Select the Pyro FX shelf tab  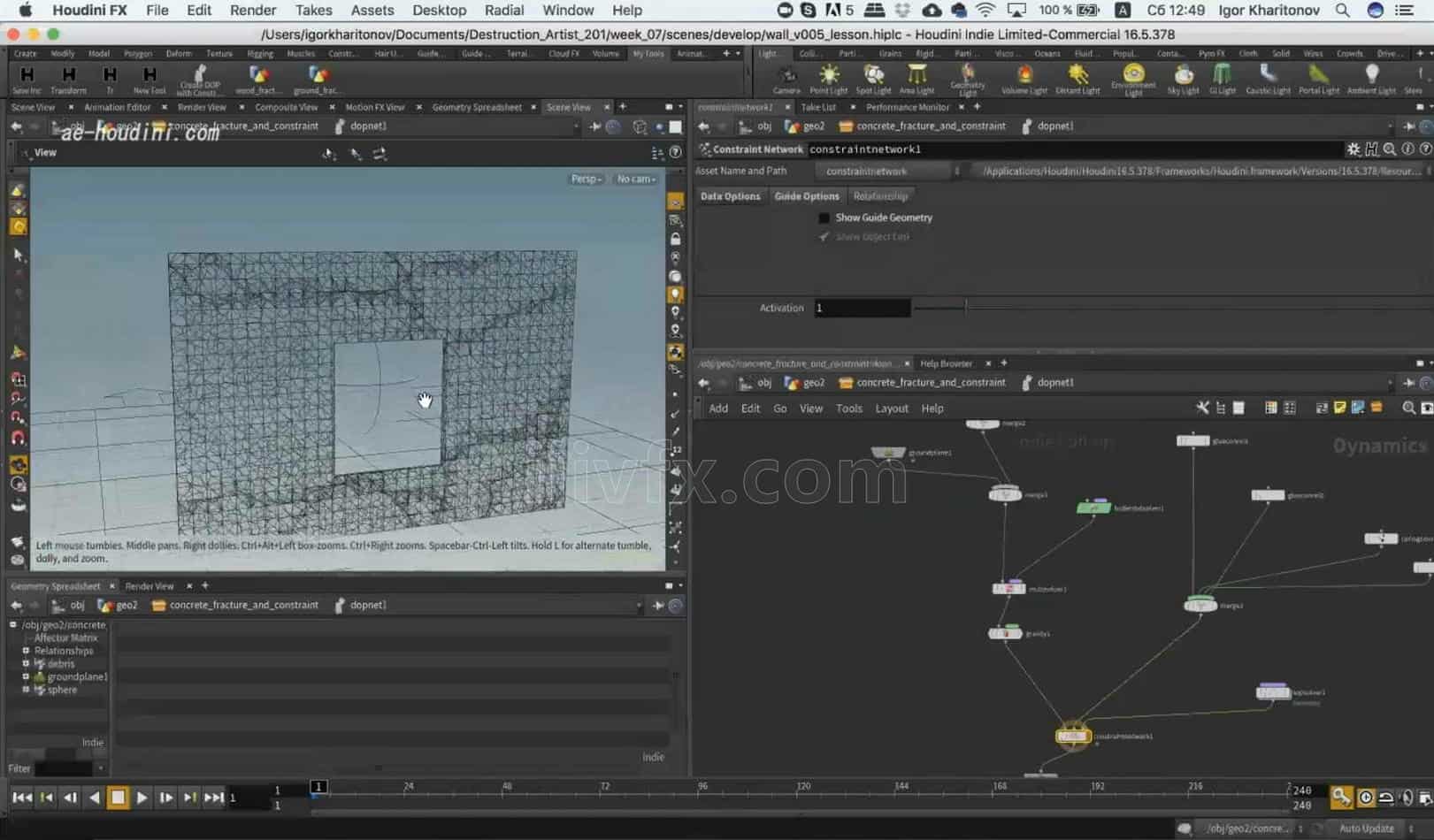pos(1211,53)
